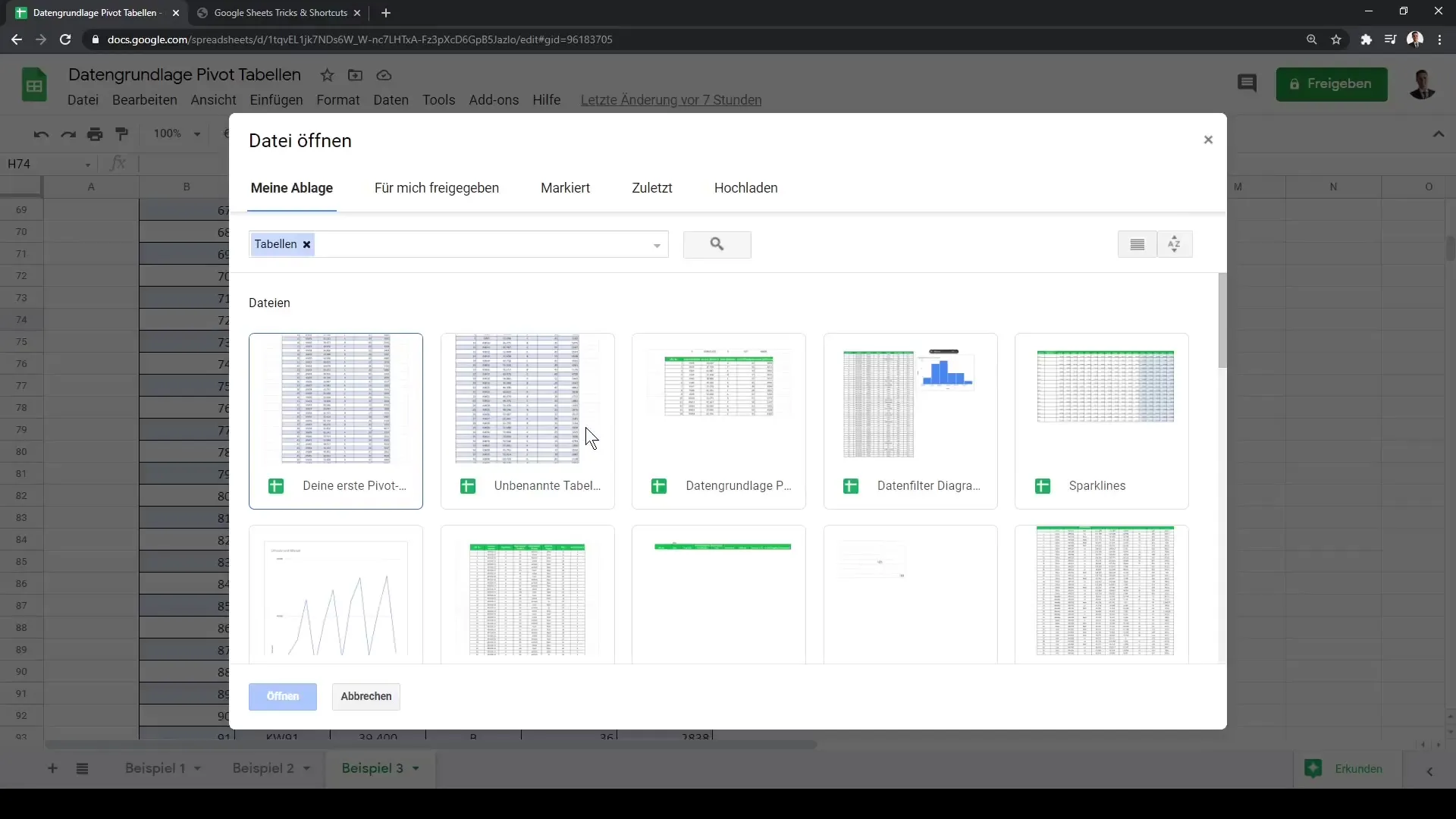Viewport: 1456px width, 819px height.
Task: Open Letzte Änderung vor 7 Stunden link
Action: click(671, 100)
